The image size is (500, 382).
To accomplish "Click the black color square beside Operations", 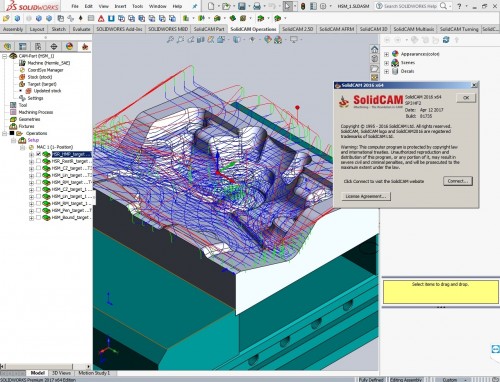I will (12, 133).
